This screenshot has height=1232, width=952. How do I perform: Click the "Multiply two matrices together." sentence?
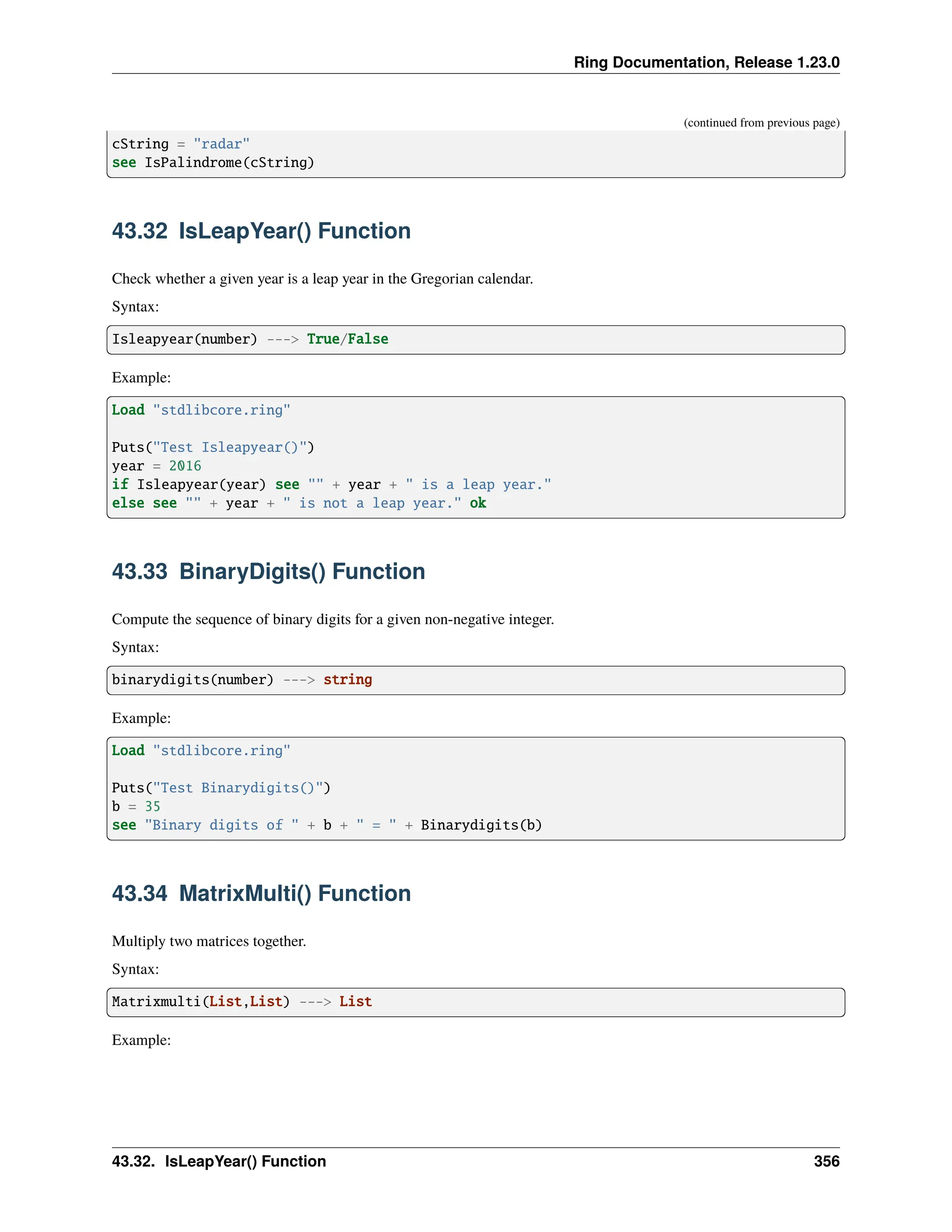(209, 941)
